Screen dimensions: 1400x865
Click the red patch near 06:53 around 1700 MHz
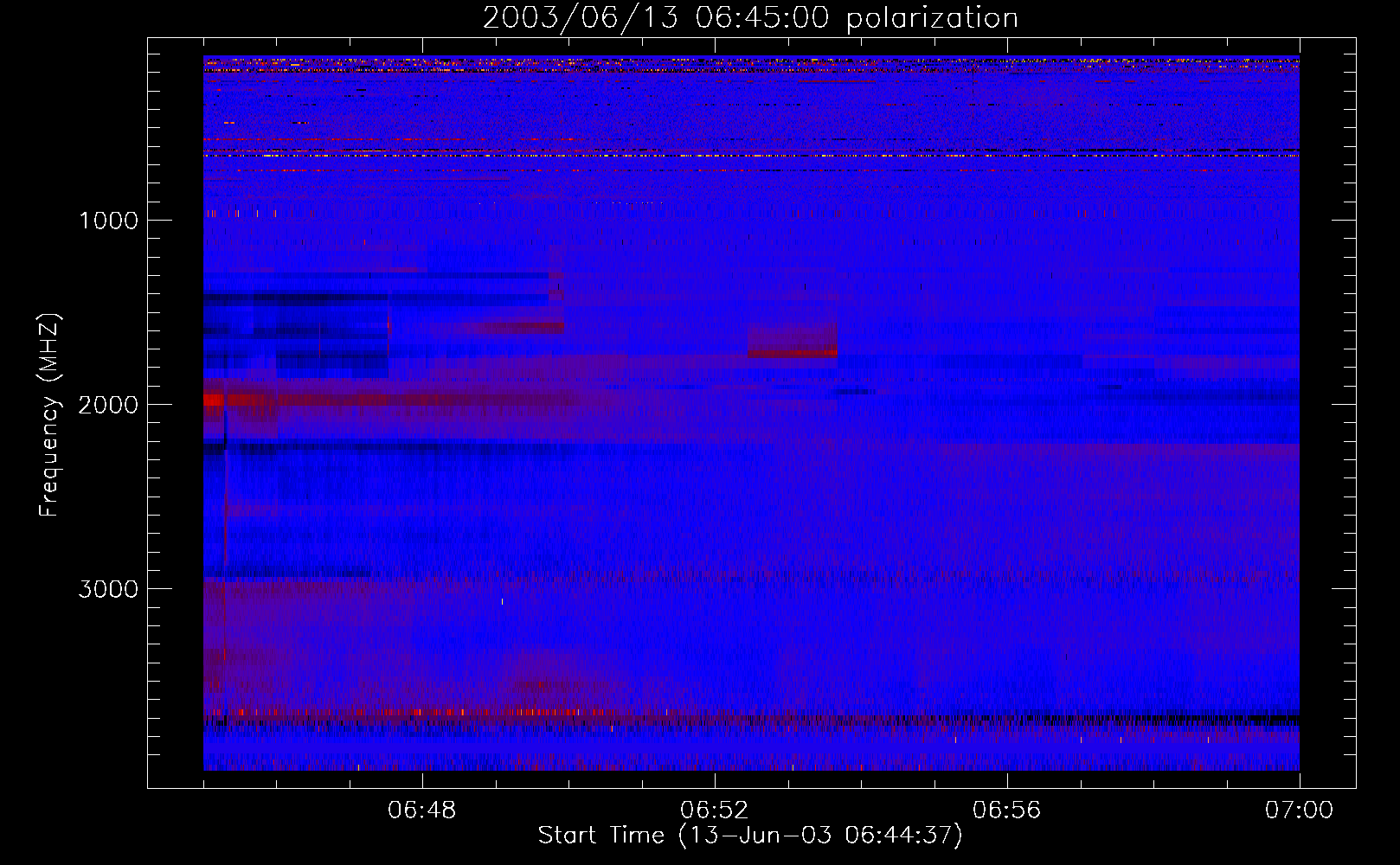click(x=793, y=342)
